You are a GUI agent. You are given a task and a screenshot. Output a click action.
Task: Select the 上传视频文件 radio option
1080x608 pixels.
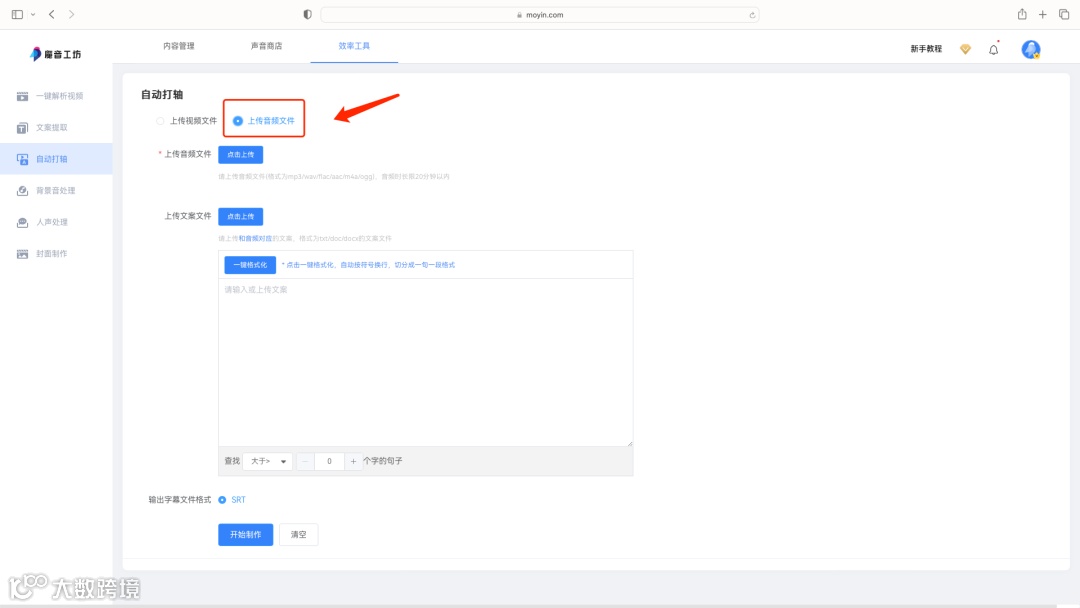160,121
